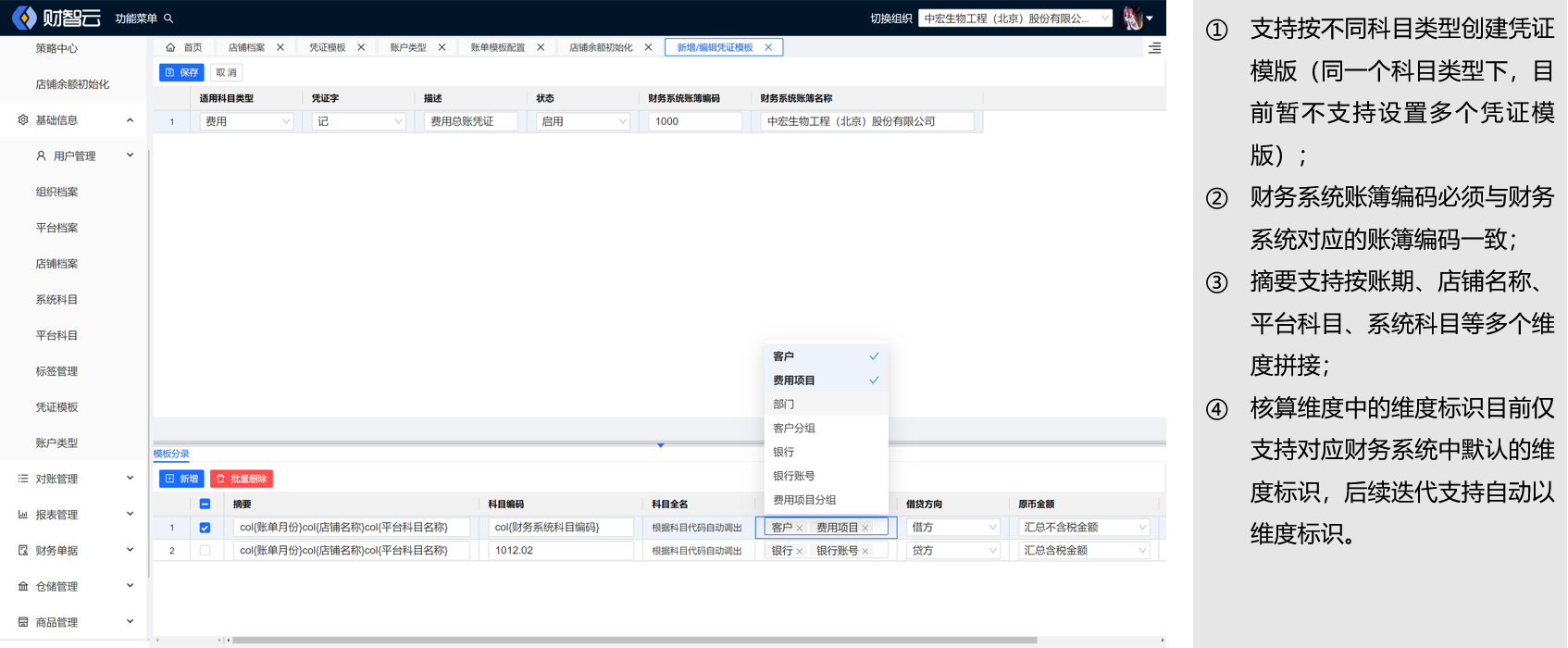The height and width of the screenshot is (648, 1568).
Task: Check the row 2 entry checkbox
Action: point(205,550)
